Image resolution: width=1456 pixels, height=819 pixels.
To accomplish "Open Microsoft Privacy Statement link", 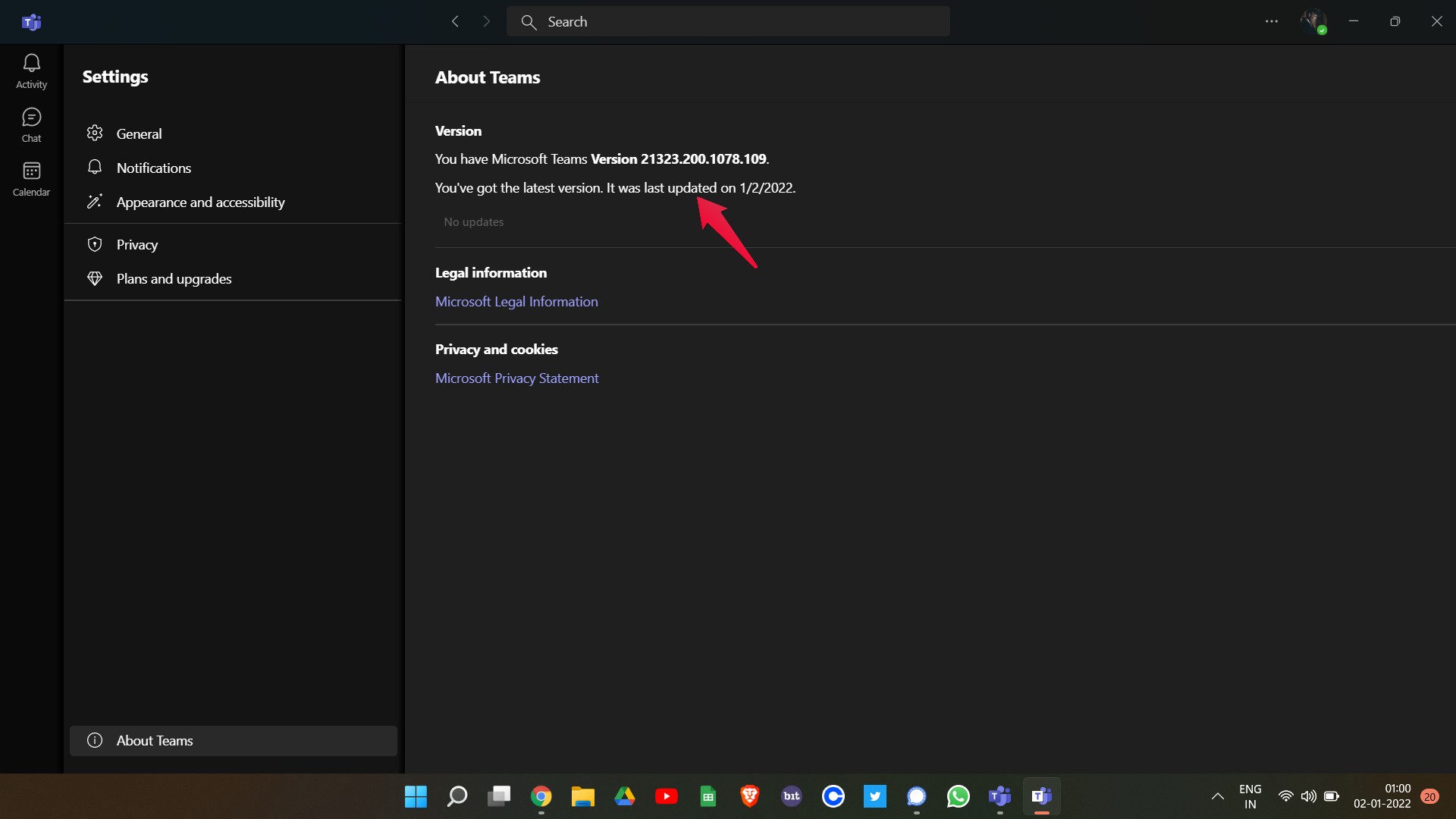I will (516, 377).
